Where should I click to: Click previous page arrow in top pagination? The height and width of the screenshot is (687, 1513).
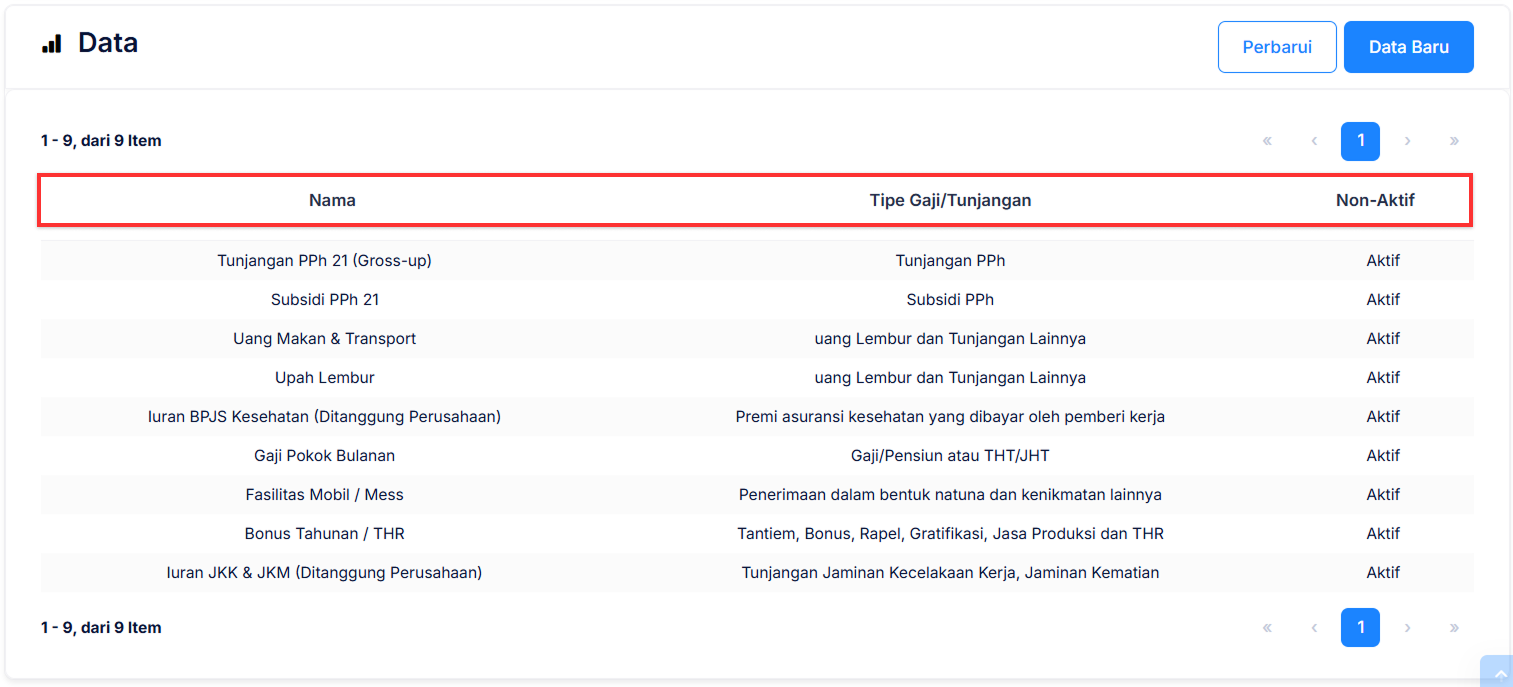point(1314,141)
